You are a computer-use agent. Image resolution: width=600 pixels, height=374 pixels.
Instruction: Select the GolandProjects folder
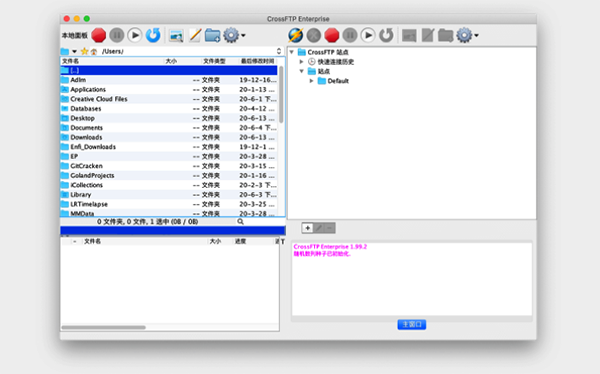click(x=169, y=176)
